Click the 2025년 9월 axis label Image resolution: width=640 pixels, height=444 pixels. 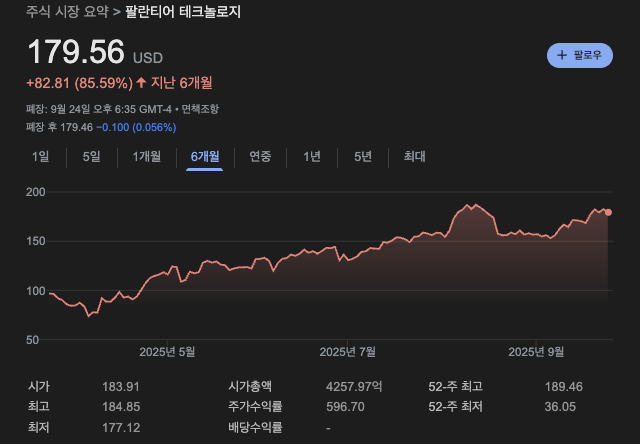pyautogui.click(x=536, y=351)
